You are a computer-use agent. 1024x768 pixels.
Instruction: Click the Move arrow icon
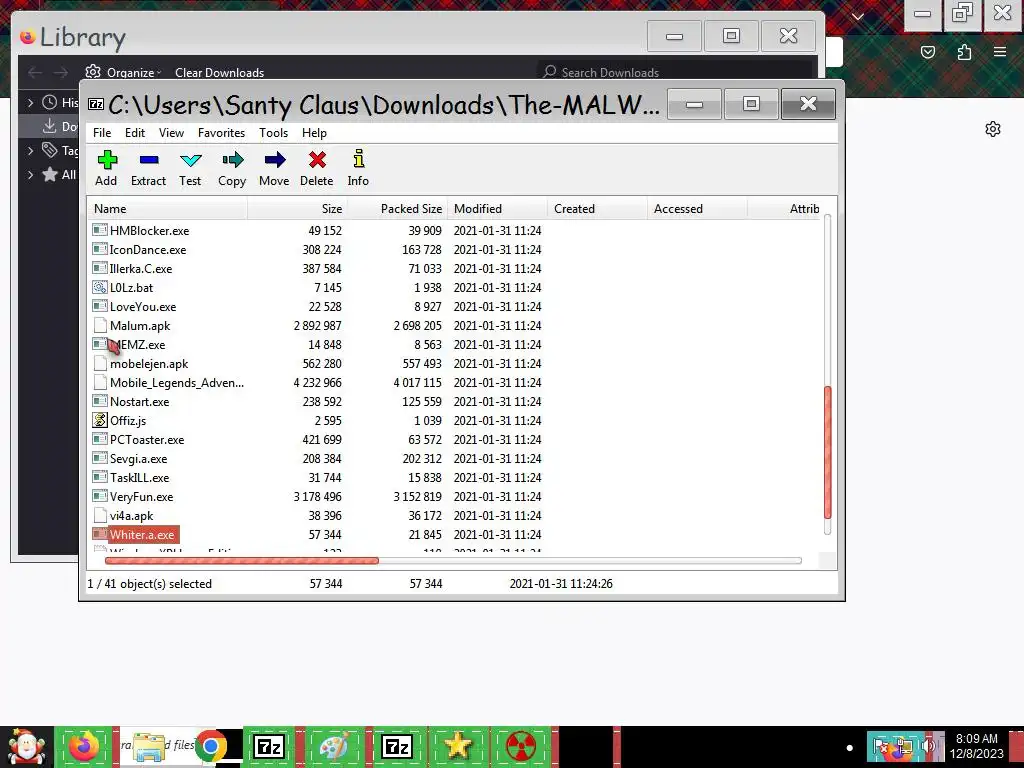[x=275, y=160]
